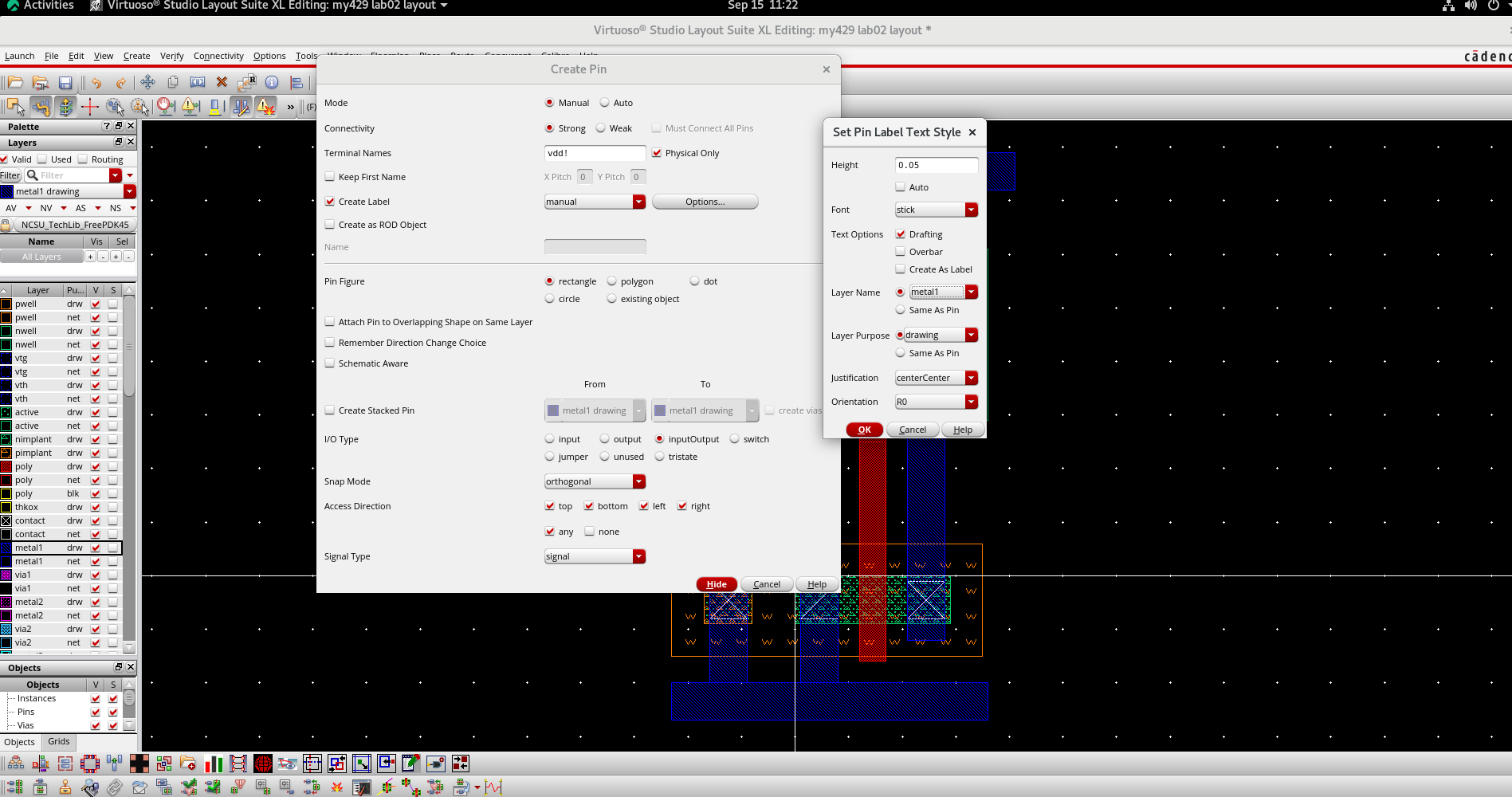The image size is (1512, 797).
Task: Open the Edit menu
Action: pos(76,56)
